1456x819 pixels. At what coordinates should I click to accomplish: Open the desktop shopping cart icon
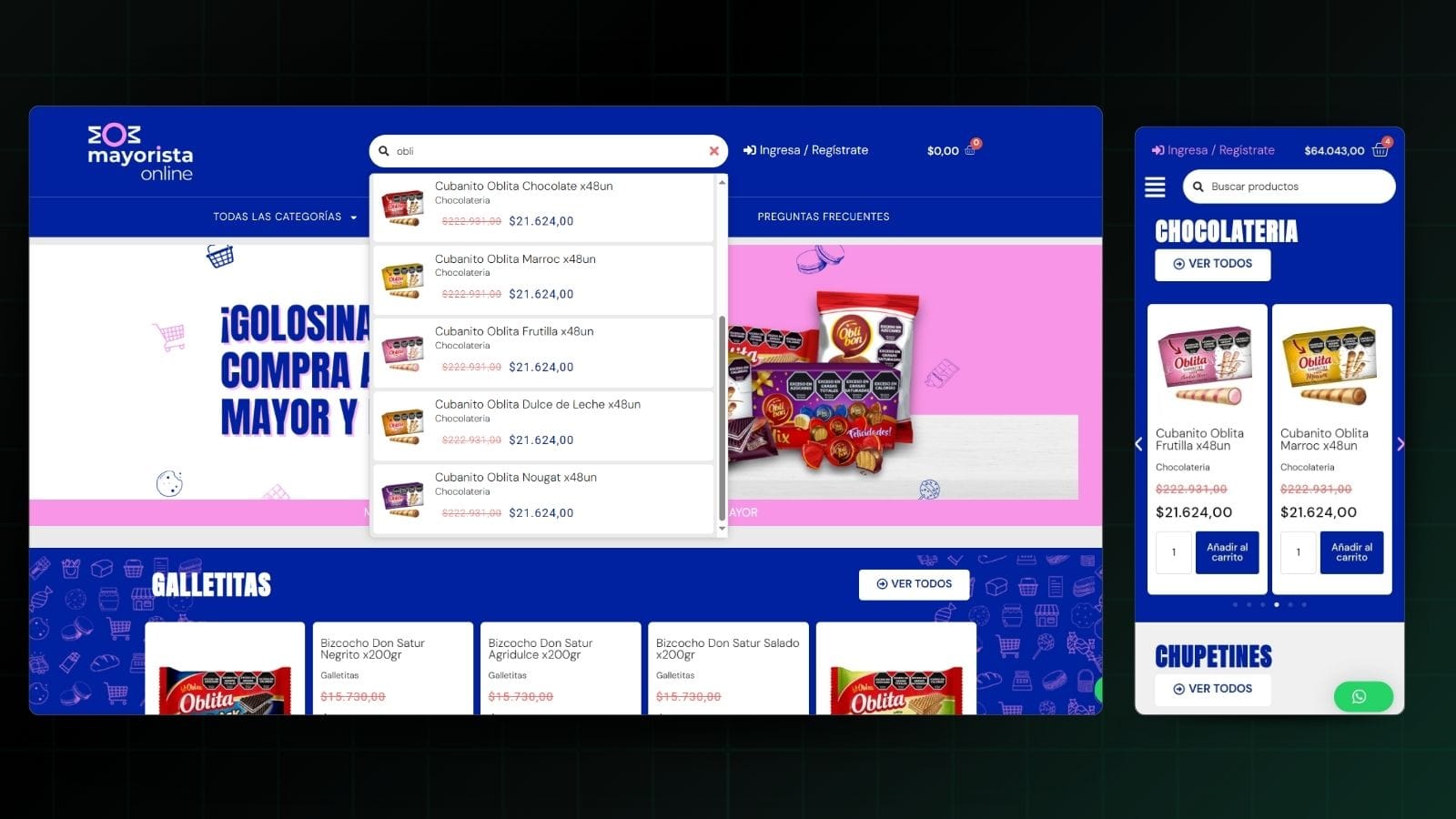tap(970, 150)
